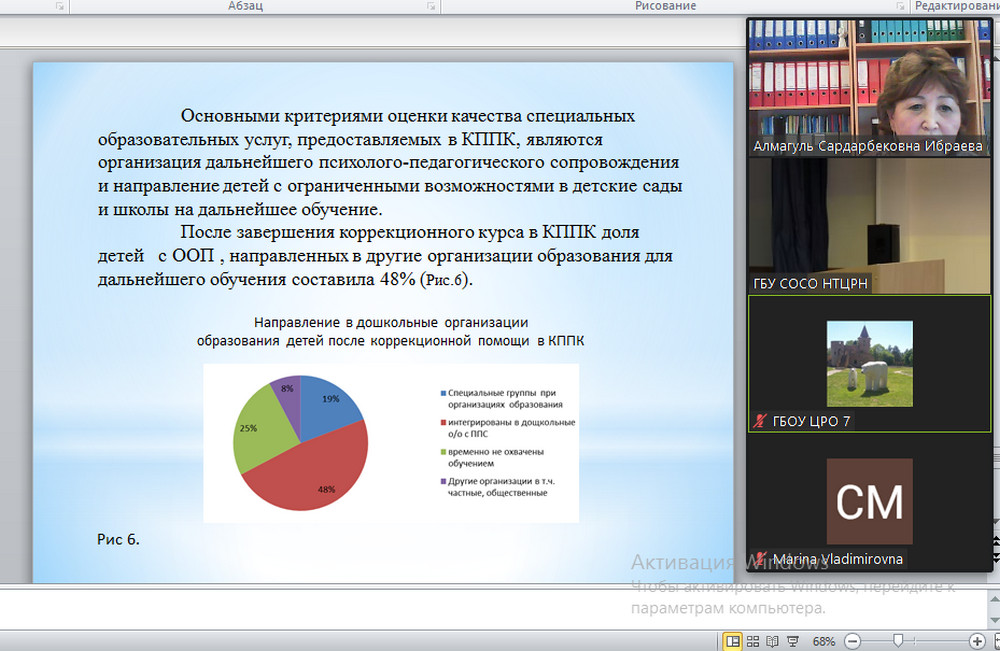
Task: Open the Абзац dialog launcher
Action: click(x=431, y=6)
